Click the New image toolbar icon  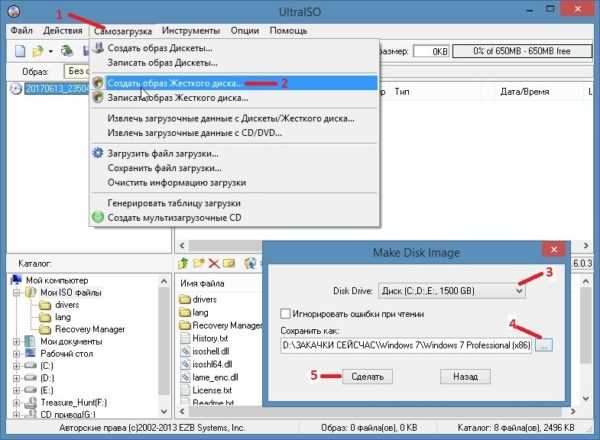[x=20, y=51]
